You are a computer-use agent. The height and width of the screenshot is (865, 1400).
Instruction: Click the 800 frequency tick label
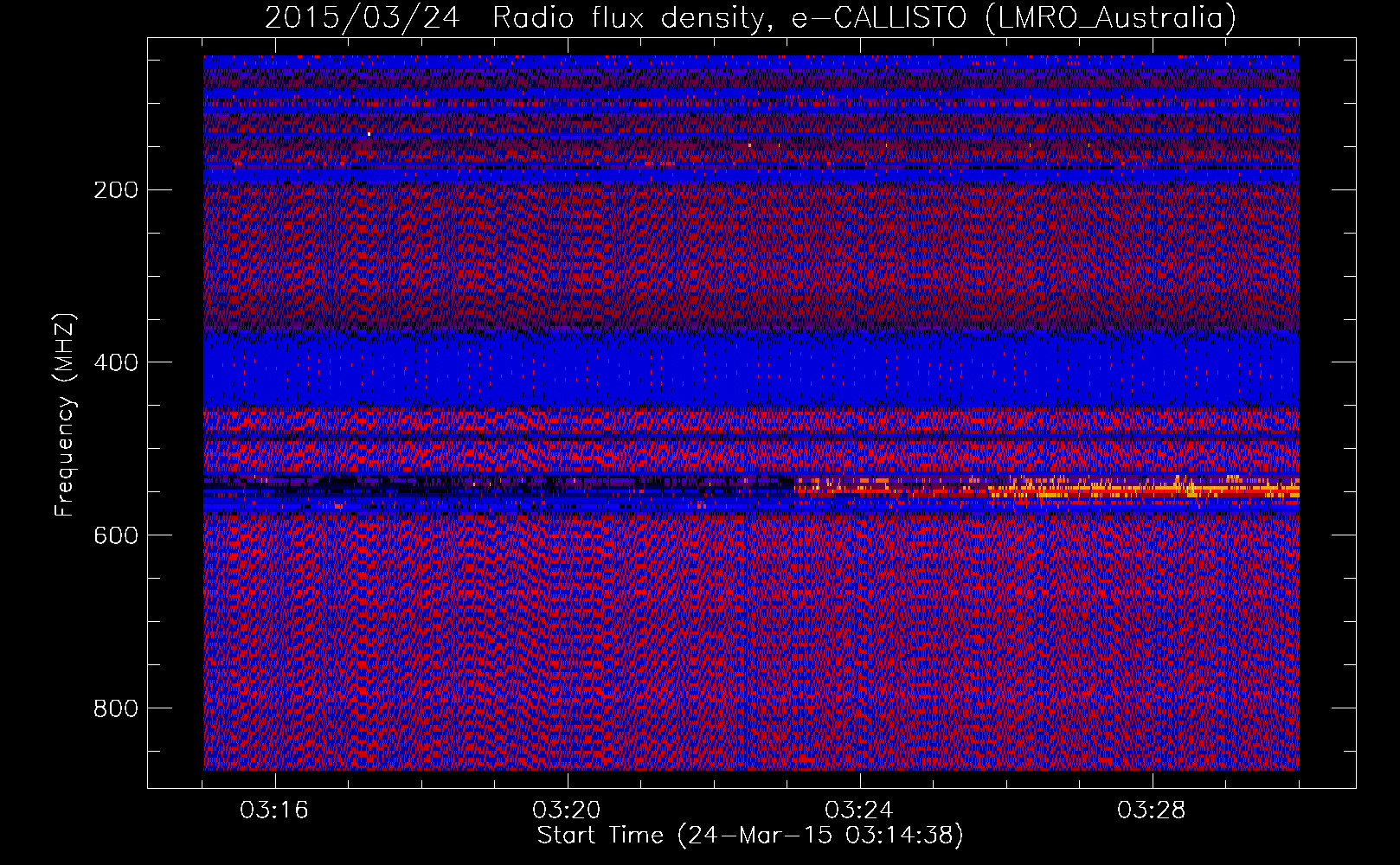[x=114, y=708]
